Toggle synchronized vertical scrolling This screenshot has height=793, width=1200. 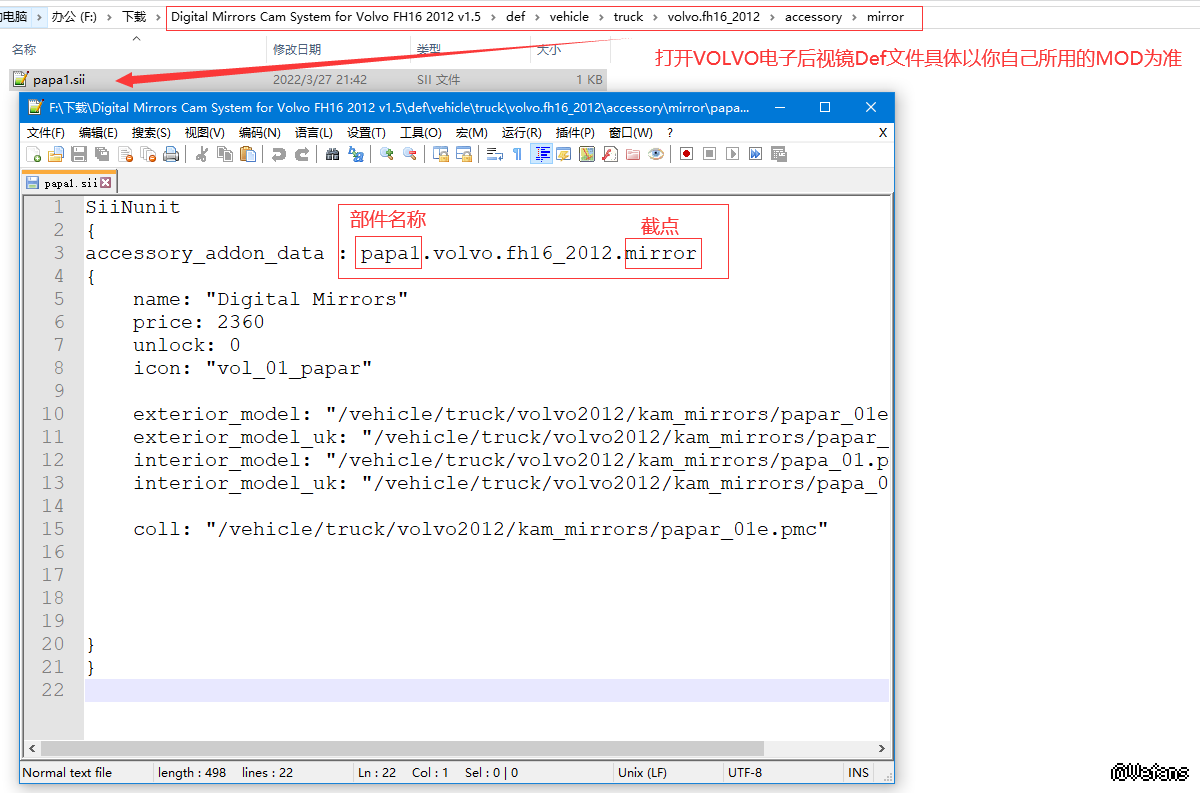click(x=441, y=154)
